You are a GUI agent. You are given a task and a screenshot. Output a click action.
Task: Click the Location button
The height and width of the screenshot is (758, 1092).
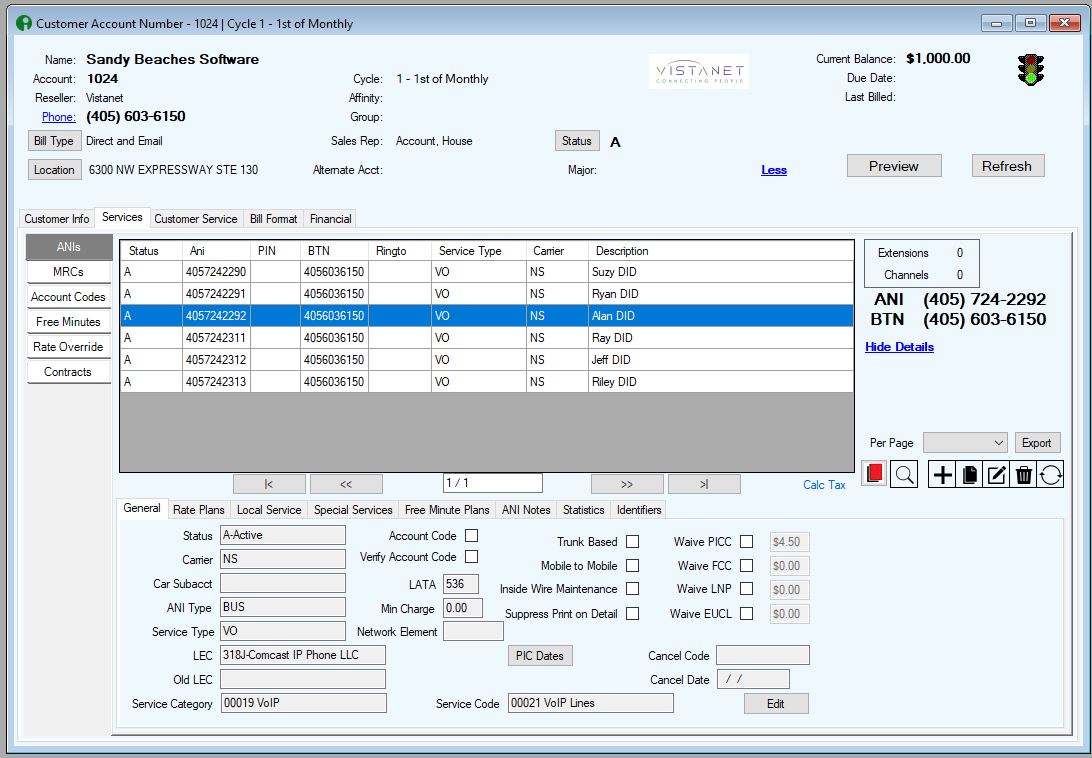[x=54, y=170]
